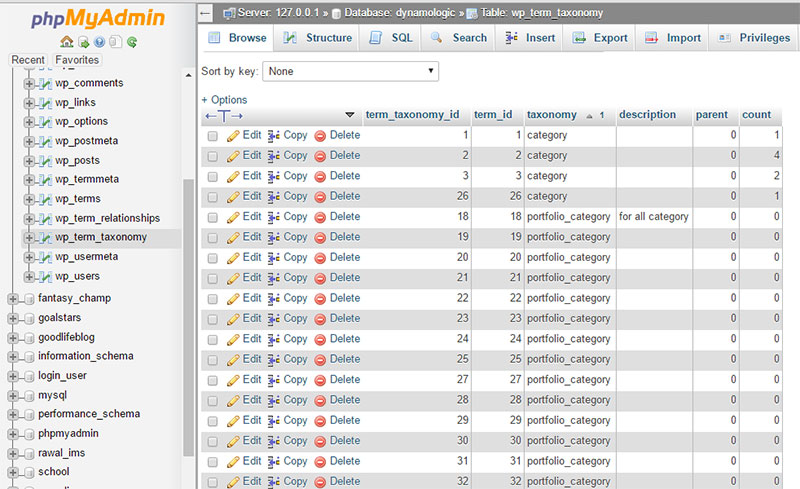Click the wp_users table icon
Screen dimensions: 800x489
pyautogui.click(x=46, y=277)
